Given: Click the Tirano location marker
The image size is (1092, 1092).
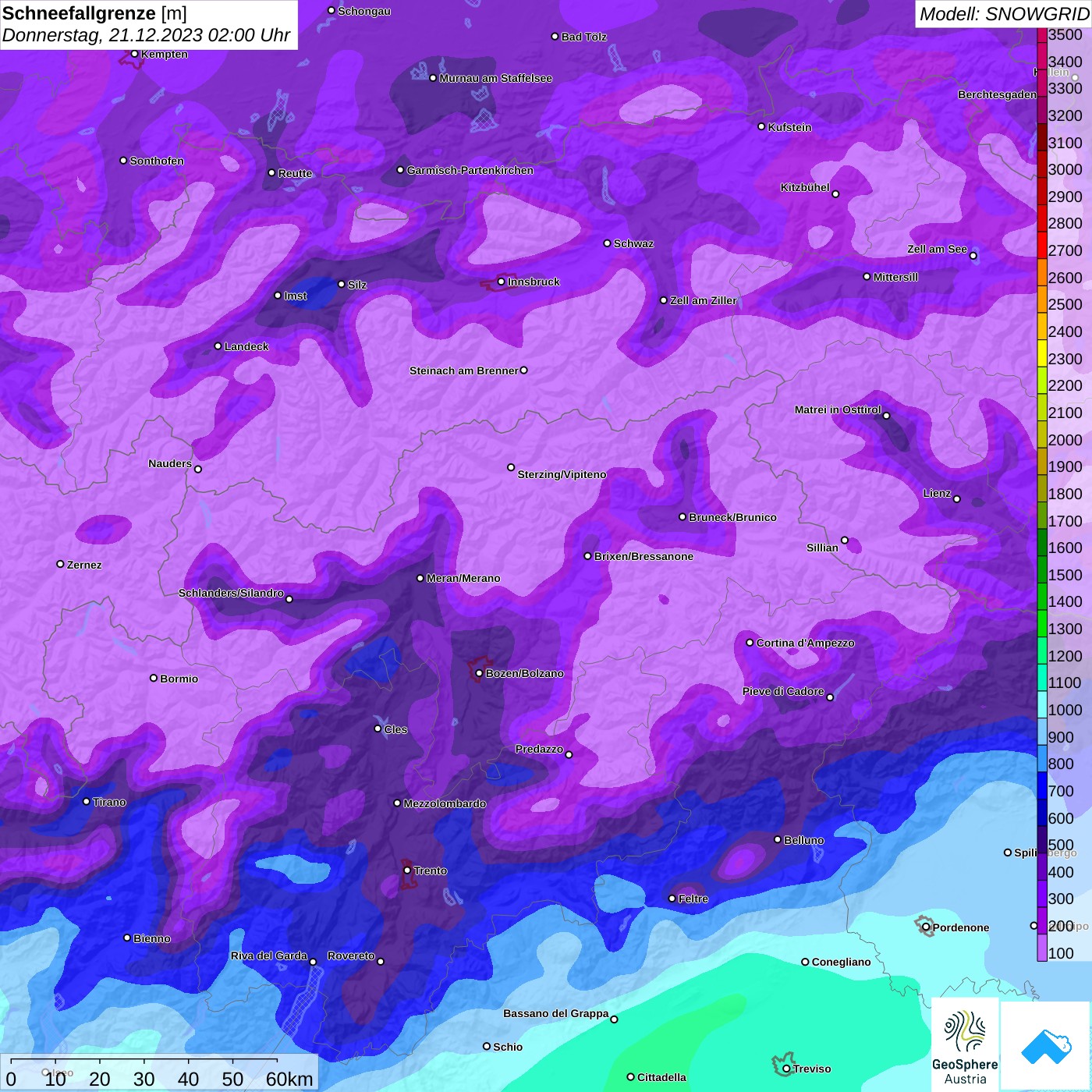Looking at the screenshot, I should click(87, 801).
